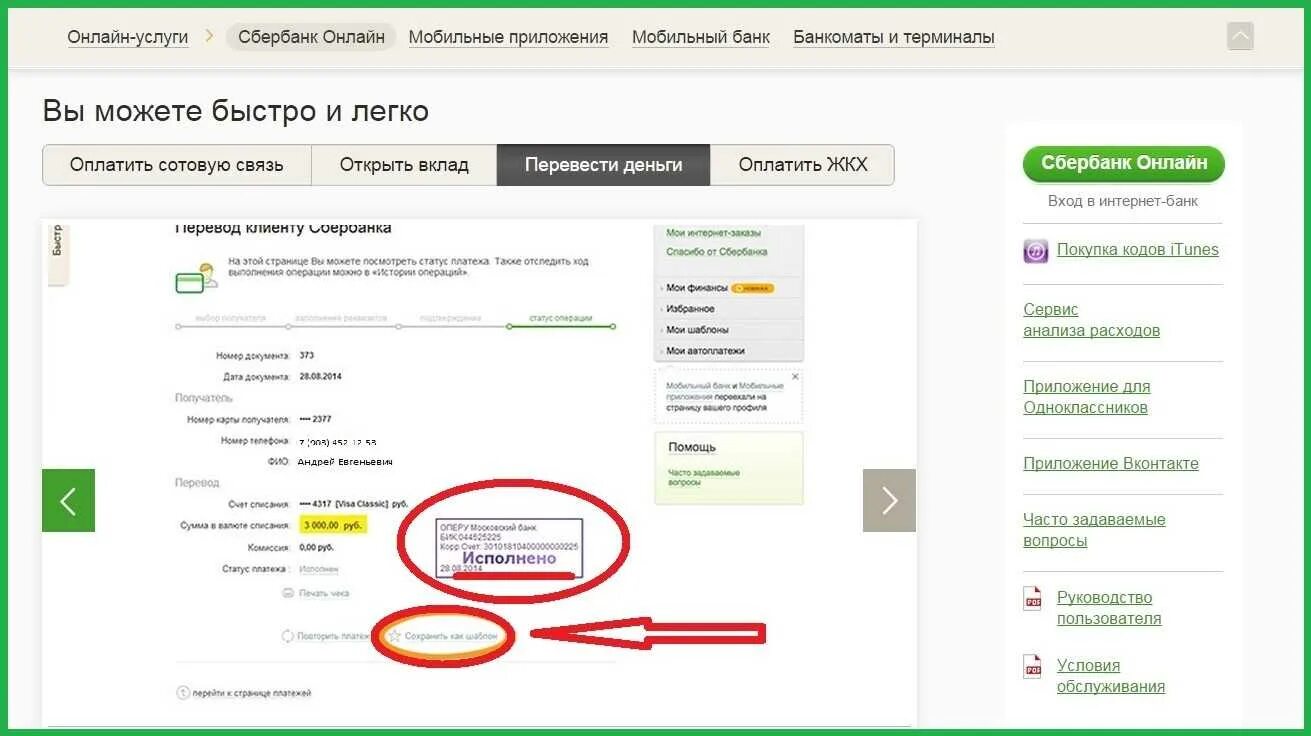Click Печать чека link
1311x736 pixels.
[324, 593]
